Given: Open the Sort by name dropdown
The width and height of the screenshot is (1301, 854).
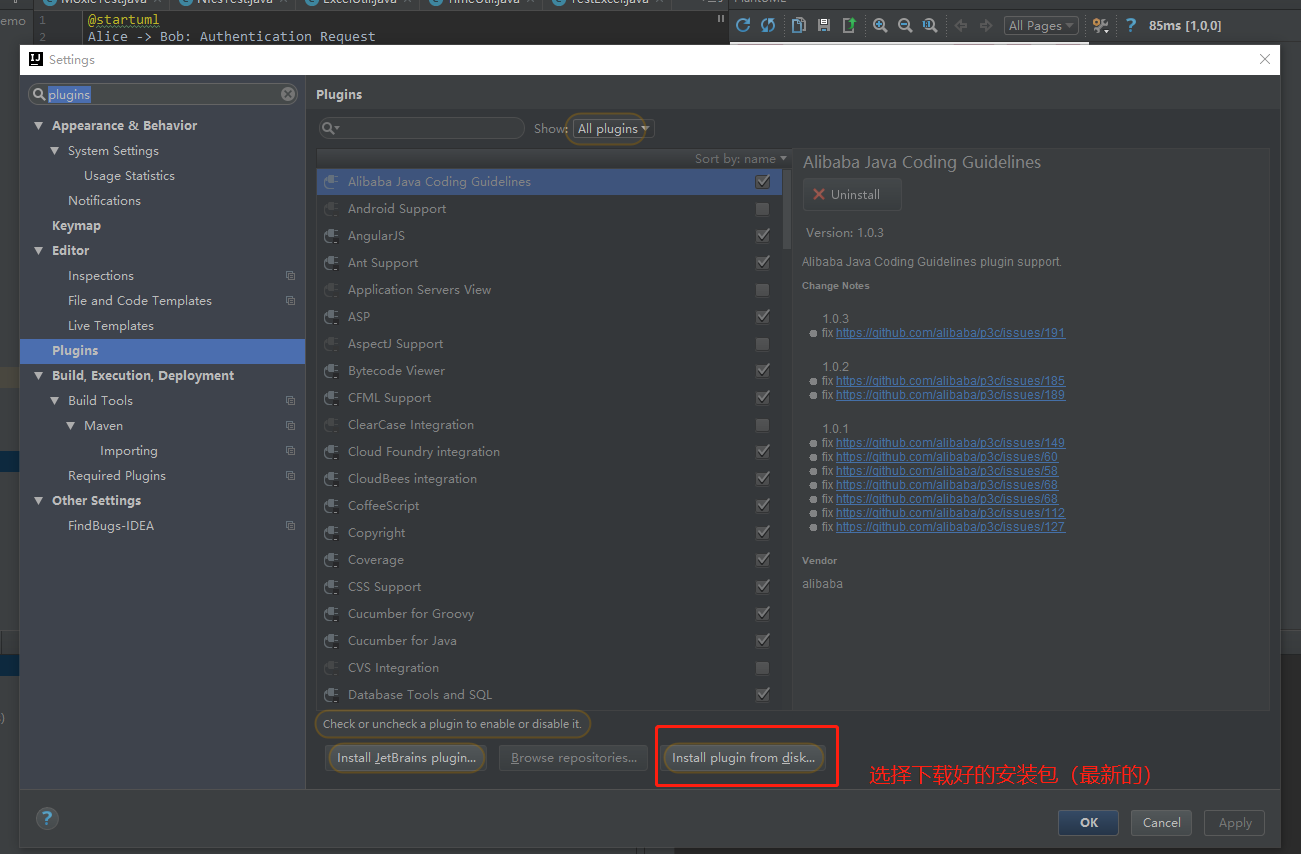Looking at the screenshot, I should [x=740, y=159].
